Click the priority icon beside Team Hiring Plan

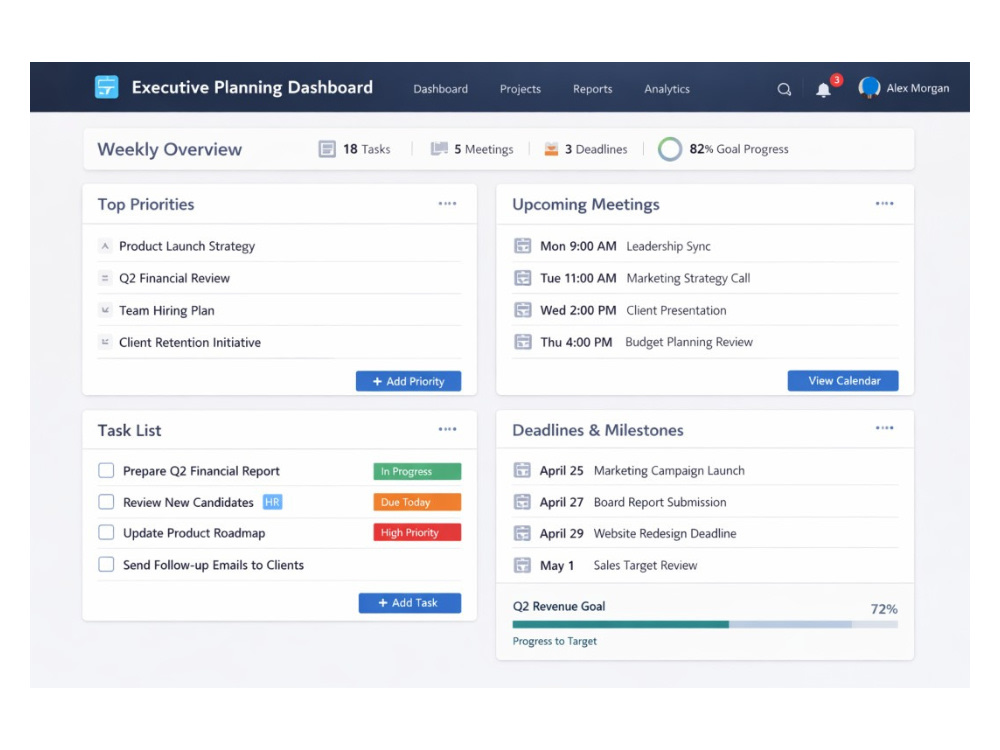[x=105, y=310]
